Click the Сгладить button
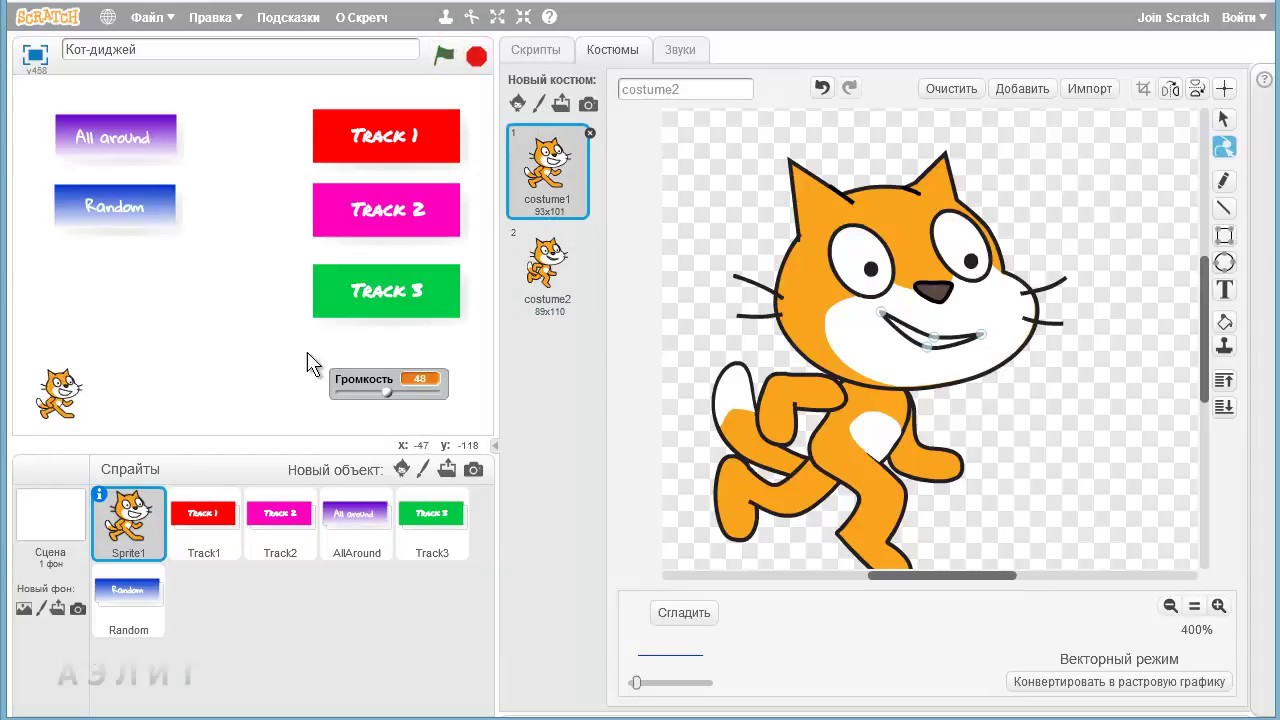The width and height of the screenshot is (1280, 720). tap(684, 613)
